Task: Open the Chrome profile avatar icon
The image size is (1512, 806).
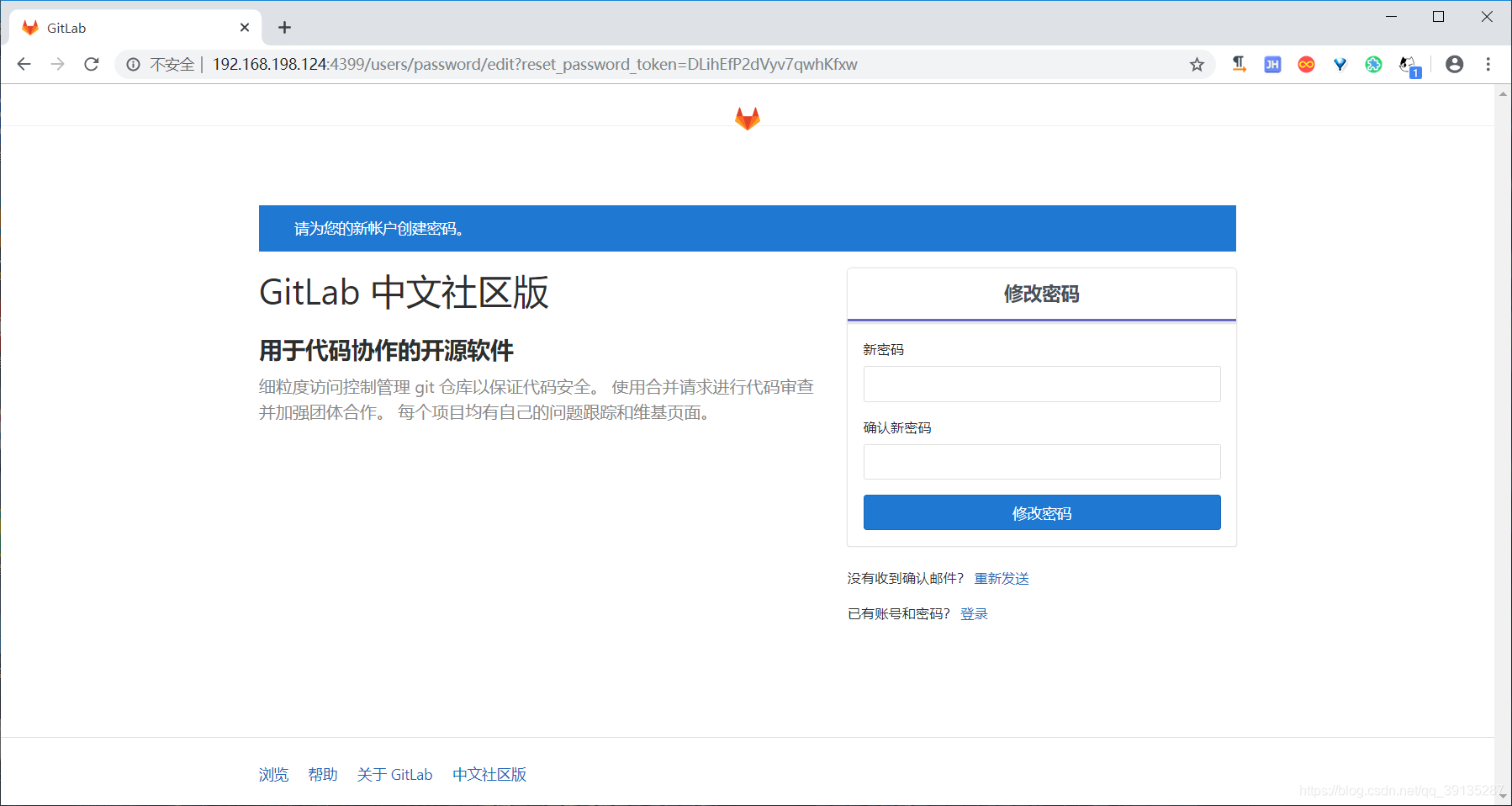Action: [x=1454, y=64]
